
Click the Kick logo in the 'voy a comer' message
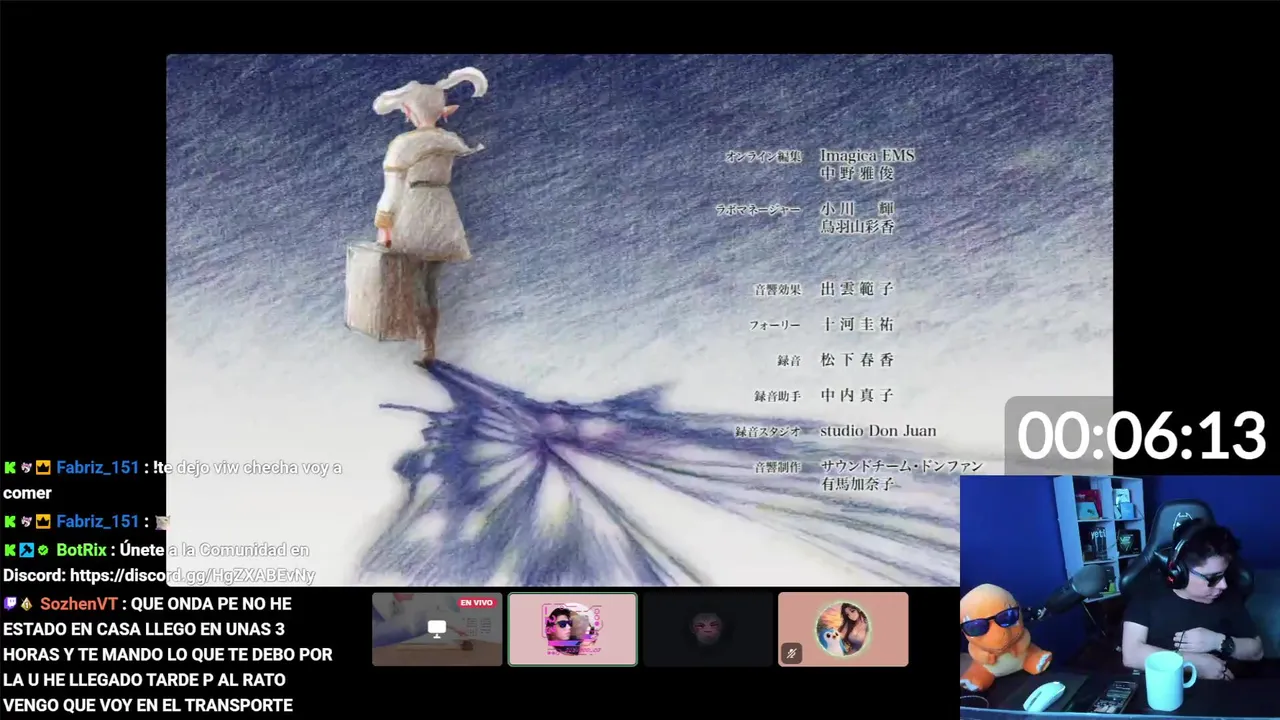[10, 467]
